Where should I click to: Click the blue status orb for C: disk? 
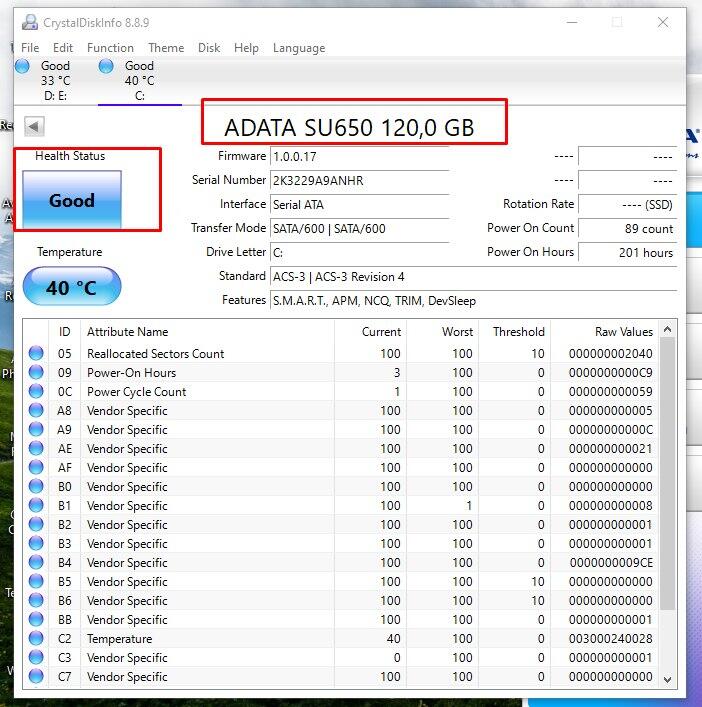tap(106, 66)
